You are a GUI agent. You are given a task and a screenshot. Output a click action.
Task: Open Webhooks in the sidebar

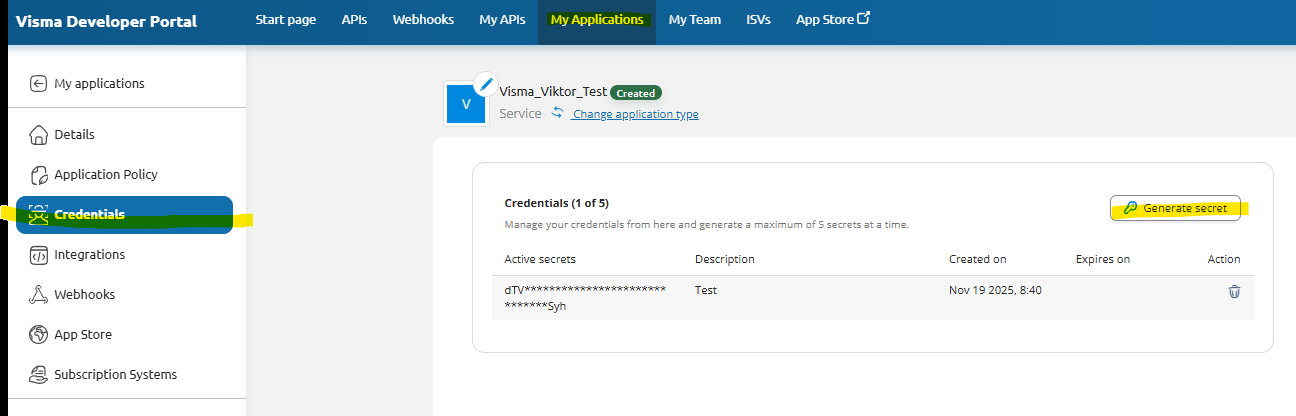point(84,294)
